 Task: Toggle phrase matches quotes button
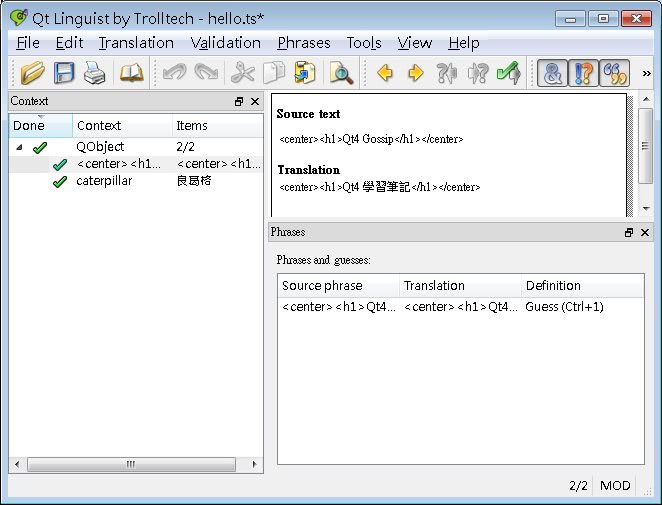coord(615,73)
